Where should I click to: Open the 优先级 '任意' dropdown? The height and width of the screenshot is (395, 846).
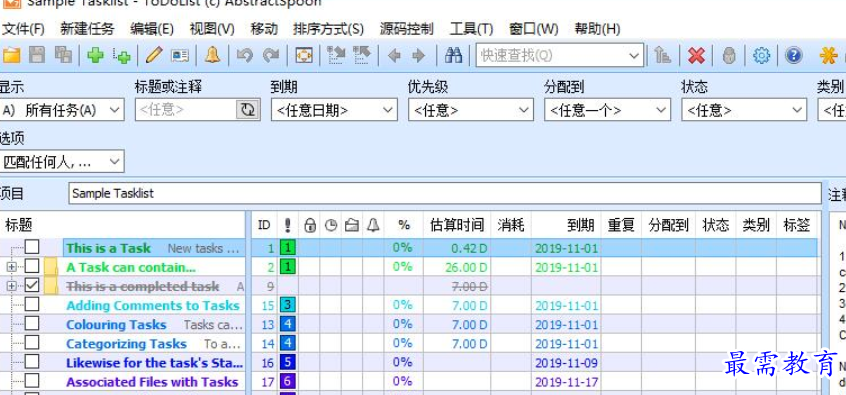pos(470,110)
